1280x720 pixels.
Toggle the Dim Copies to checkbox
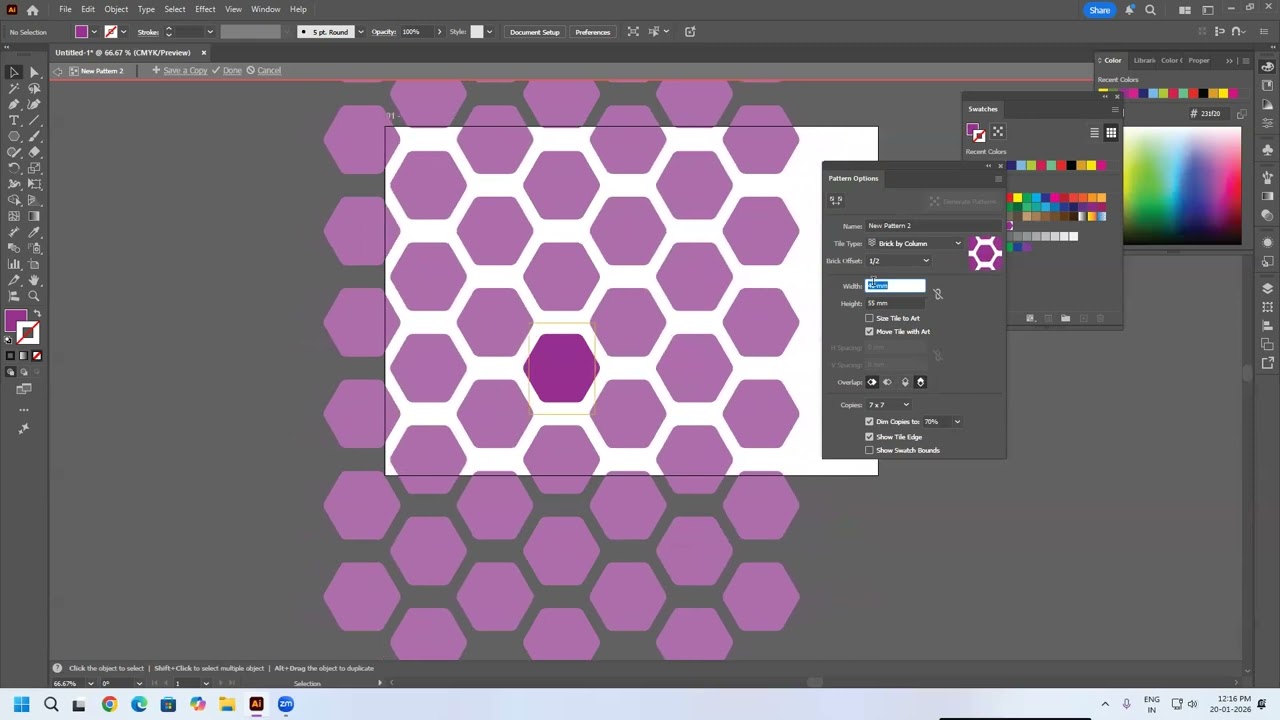click(869, 421)
